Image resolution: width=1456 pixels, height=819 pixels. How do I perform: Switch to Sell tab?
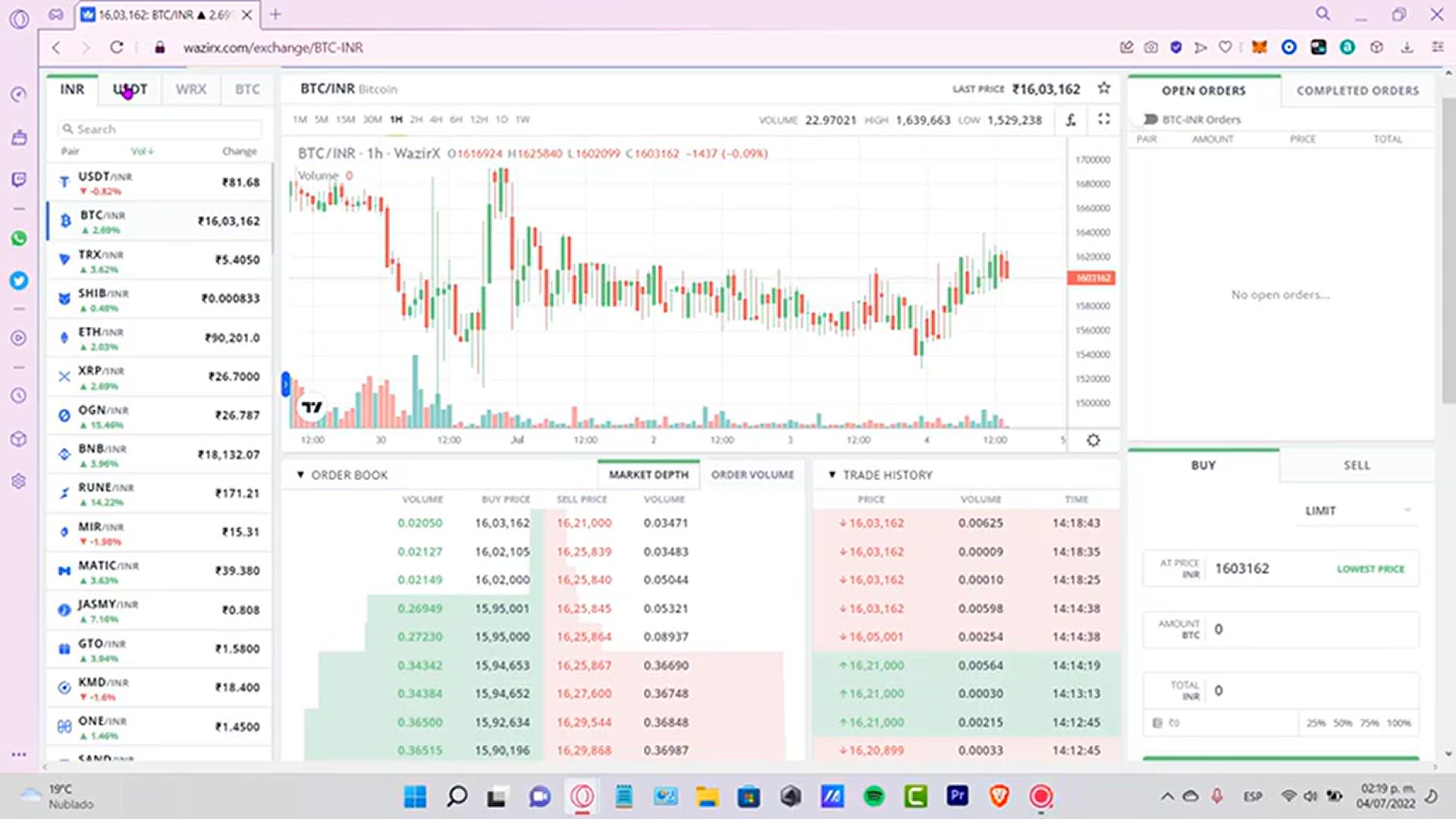[x=1357, y=465]
